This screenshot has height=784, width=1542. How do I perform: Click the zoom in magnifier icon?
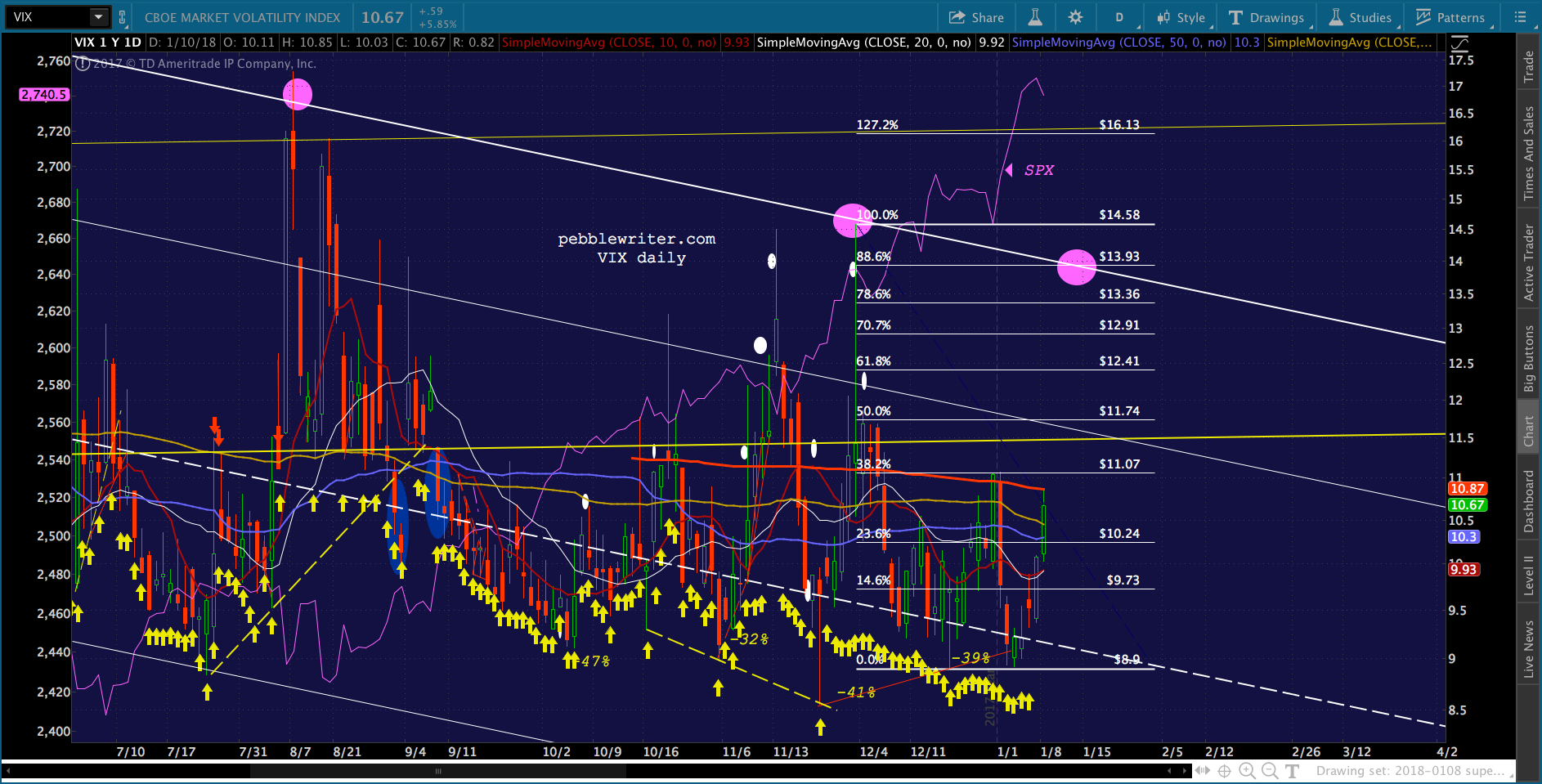[1247, 771]
